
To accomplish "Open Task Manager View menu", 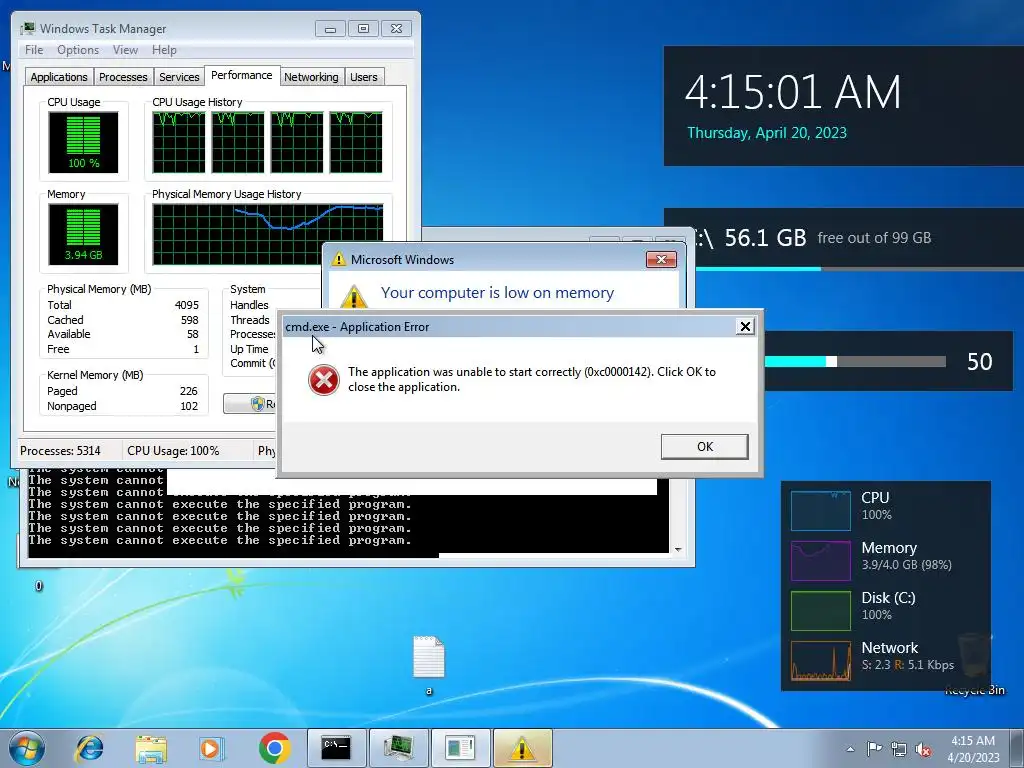I will 125,50.
